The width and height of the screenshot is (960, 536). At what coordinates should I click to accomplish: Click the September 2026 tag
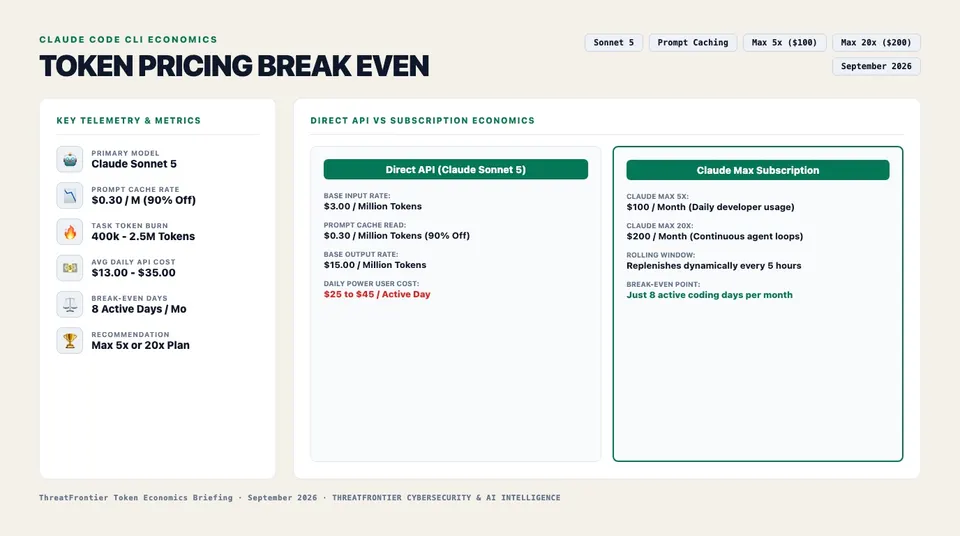[876, 66]
